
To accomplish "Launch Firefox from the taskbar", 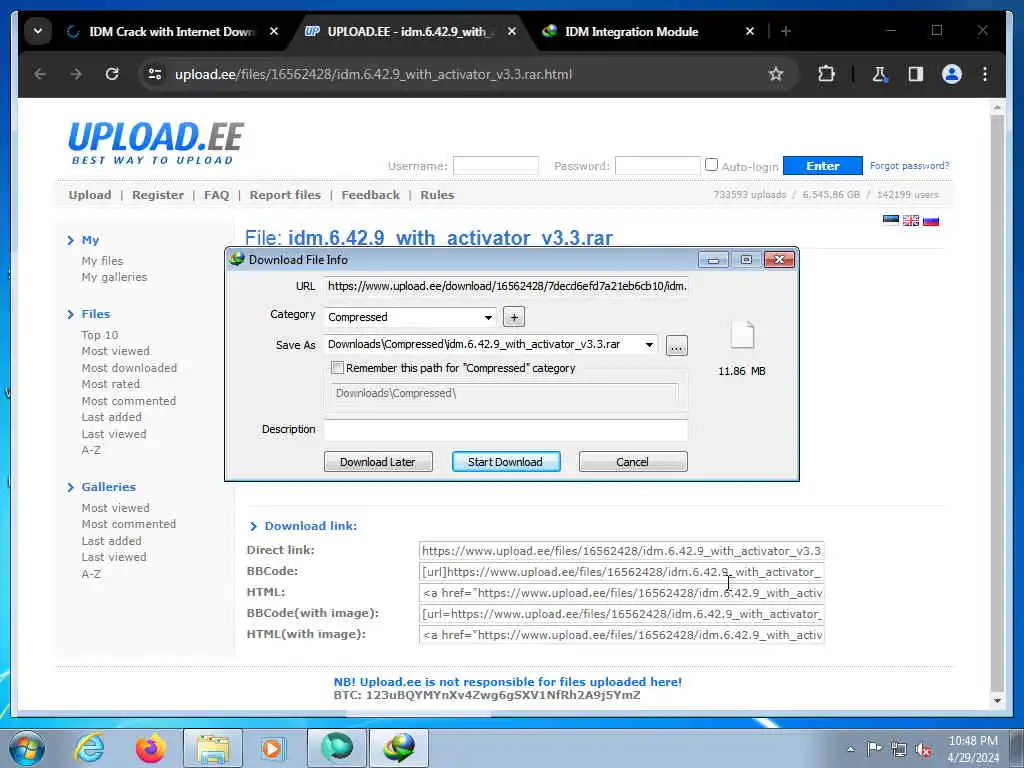I will point(150,748).
